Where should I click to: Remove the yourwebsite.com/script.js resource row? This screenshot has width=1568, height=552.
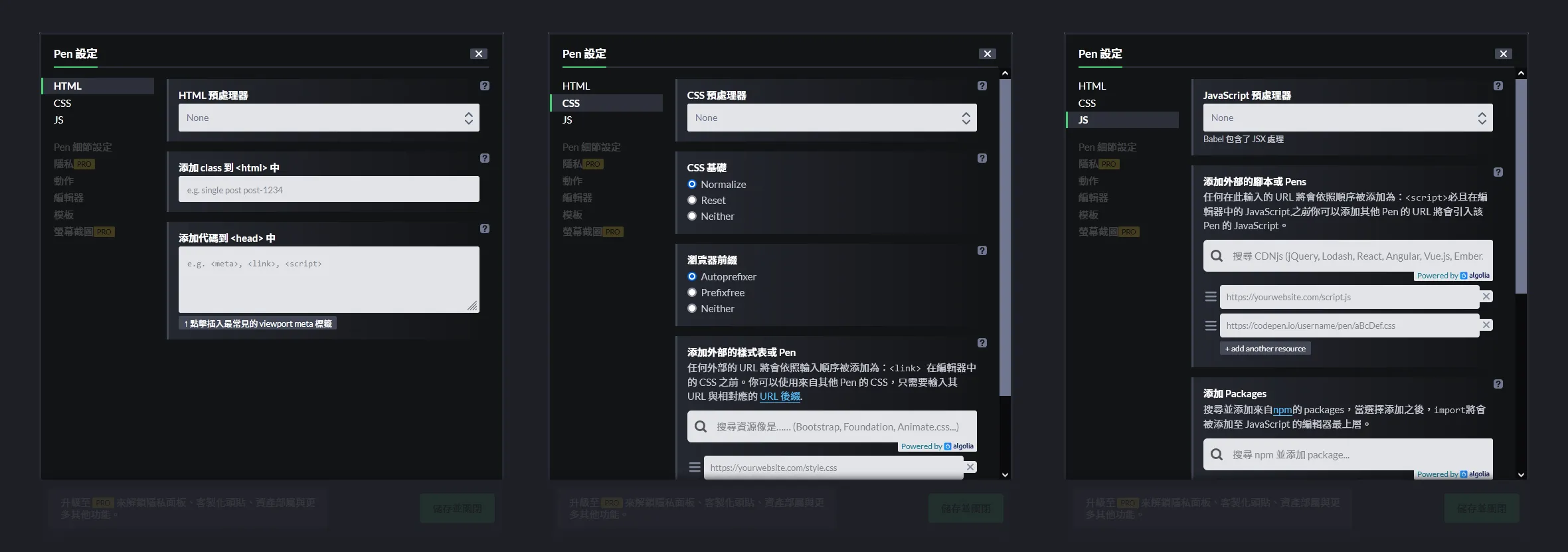click(1486, 297)
